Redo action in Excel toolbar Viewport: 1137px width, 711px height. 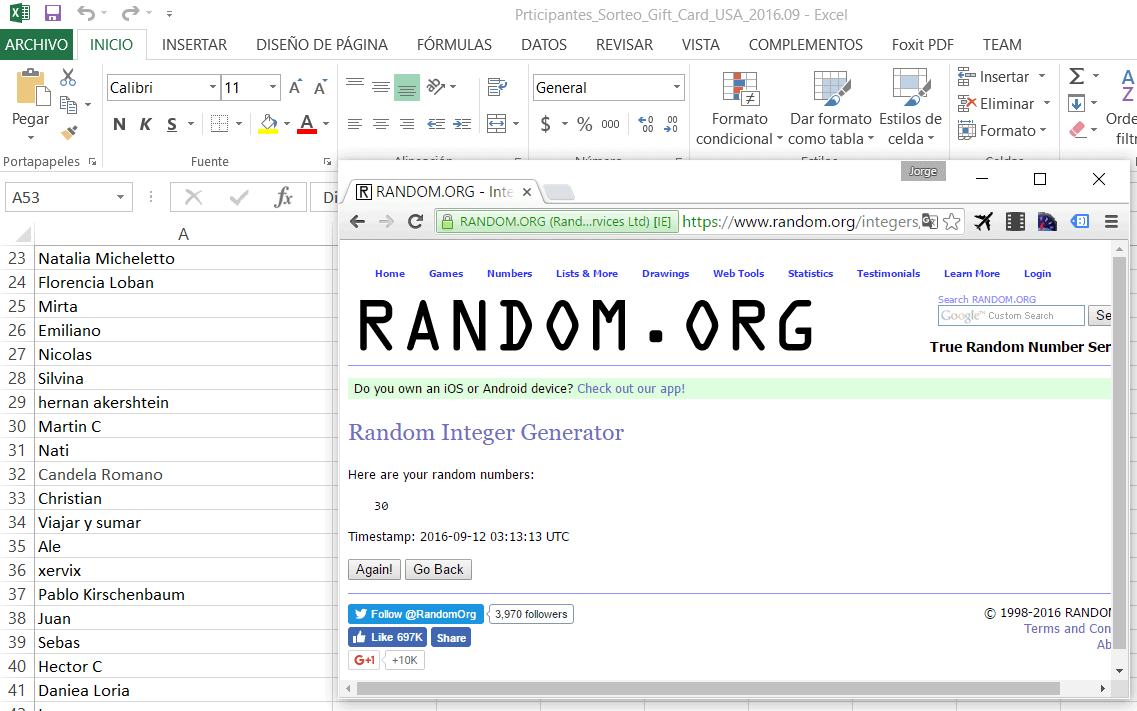(x=131, y=13)
